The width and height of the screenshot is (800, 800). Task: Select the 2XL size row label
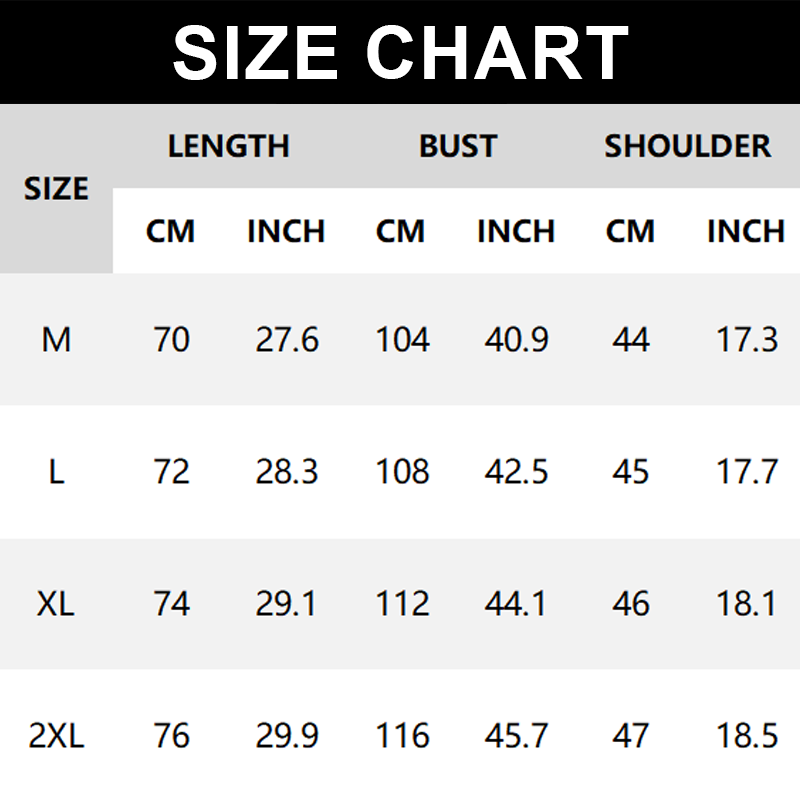pos(56,737)
